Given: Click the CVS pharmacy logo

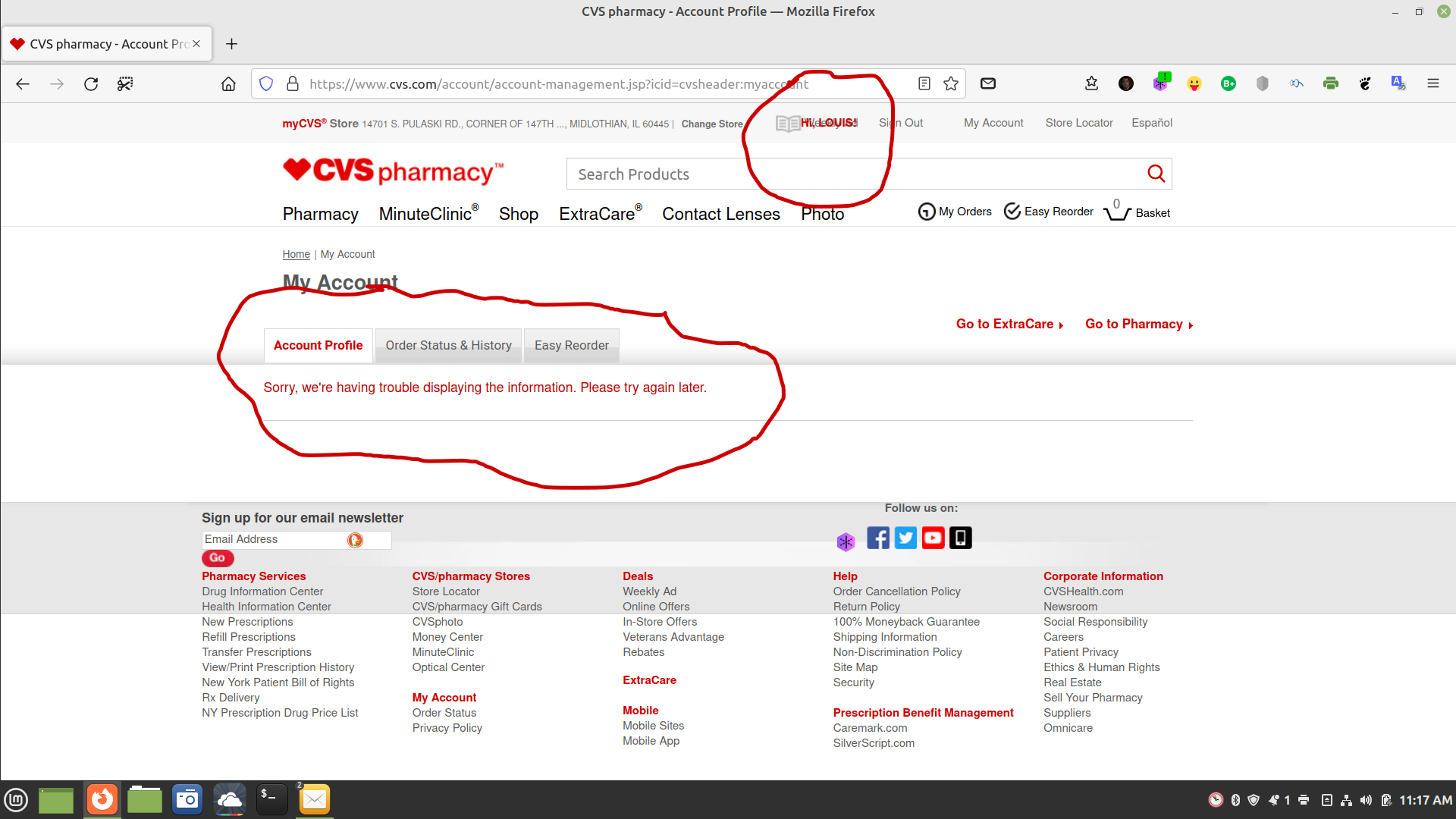Looking at the screenshot, I should [x=393, y=171].
